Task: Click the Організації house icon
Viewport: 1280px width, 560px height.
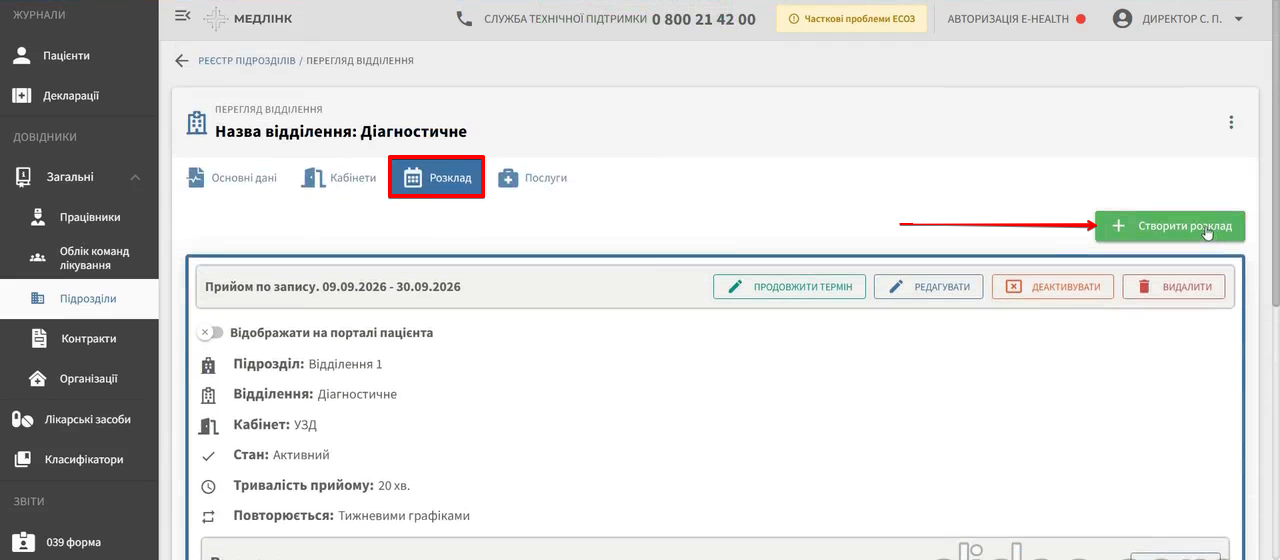Action: tap(38, 379)
